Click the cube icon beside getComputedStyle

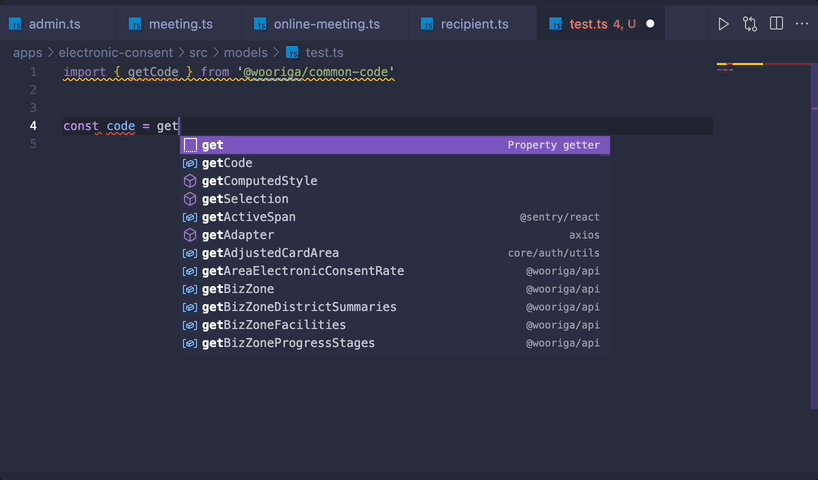(x=190, y=181)
